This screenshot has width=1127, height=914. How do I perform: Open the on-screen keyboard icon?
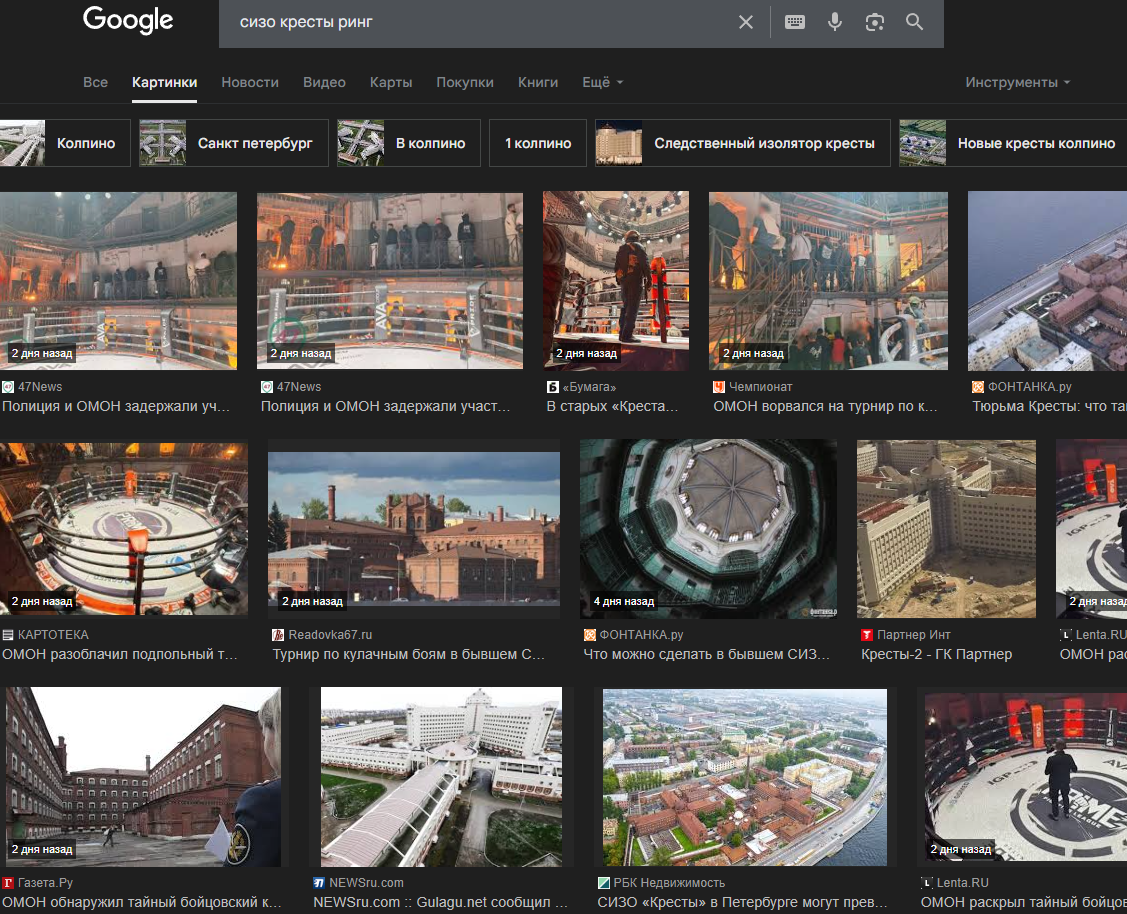pos(795,22)
